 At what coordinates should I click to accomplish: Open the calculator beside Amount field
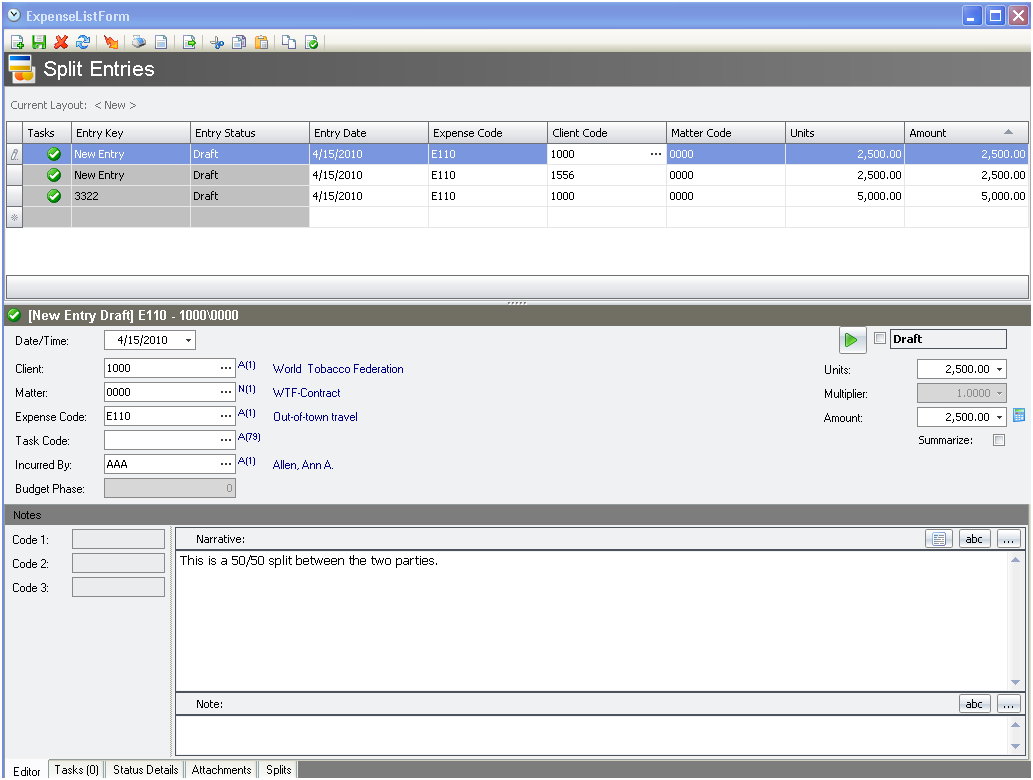tap(1019, 416)
